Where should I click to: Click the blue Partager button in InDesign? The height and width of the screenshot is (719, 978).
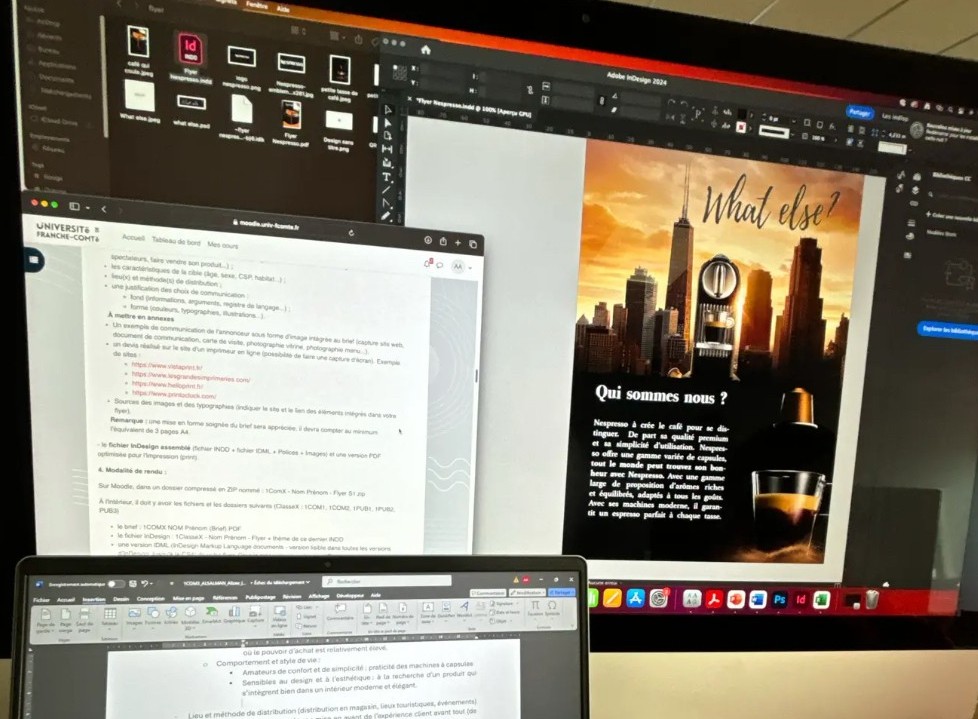click(x=858, y=113)
